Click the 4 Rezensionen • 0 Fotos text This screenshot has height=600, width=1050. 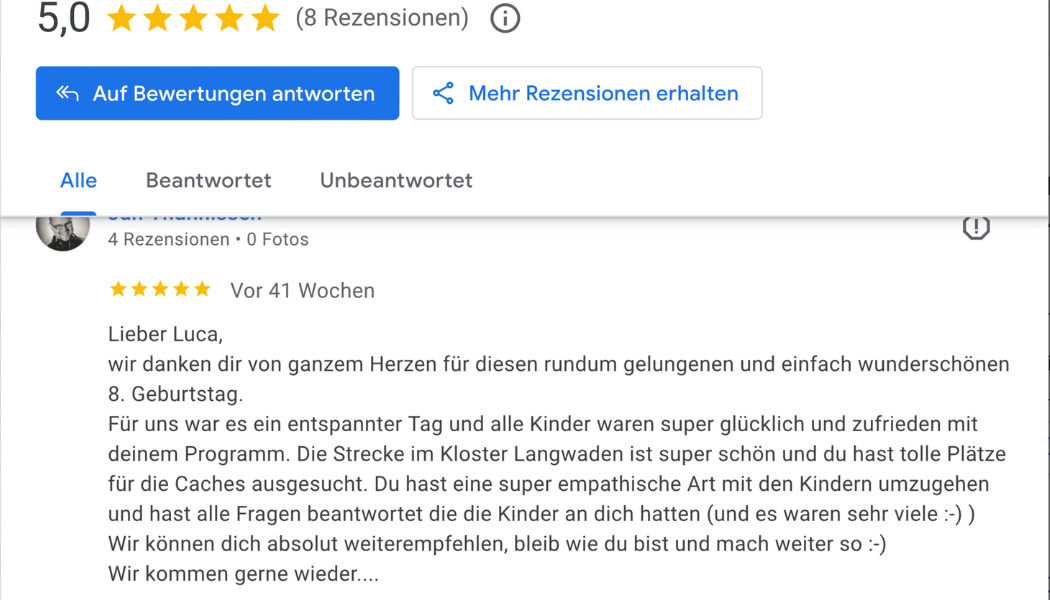(x=208, y=240)
